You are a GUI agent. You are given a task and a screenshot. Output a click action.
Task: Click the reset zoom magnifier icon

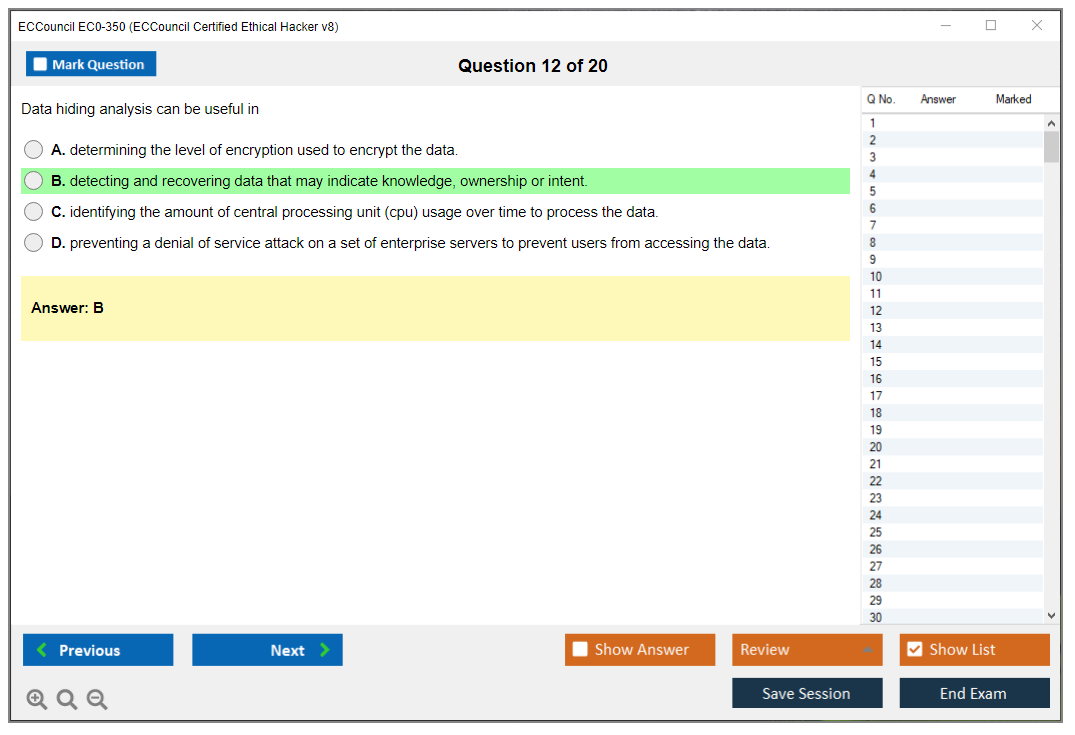click(67, 700)
